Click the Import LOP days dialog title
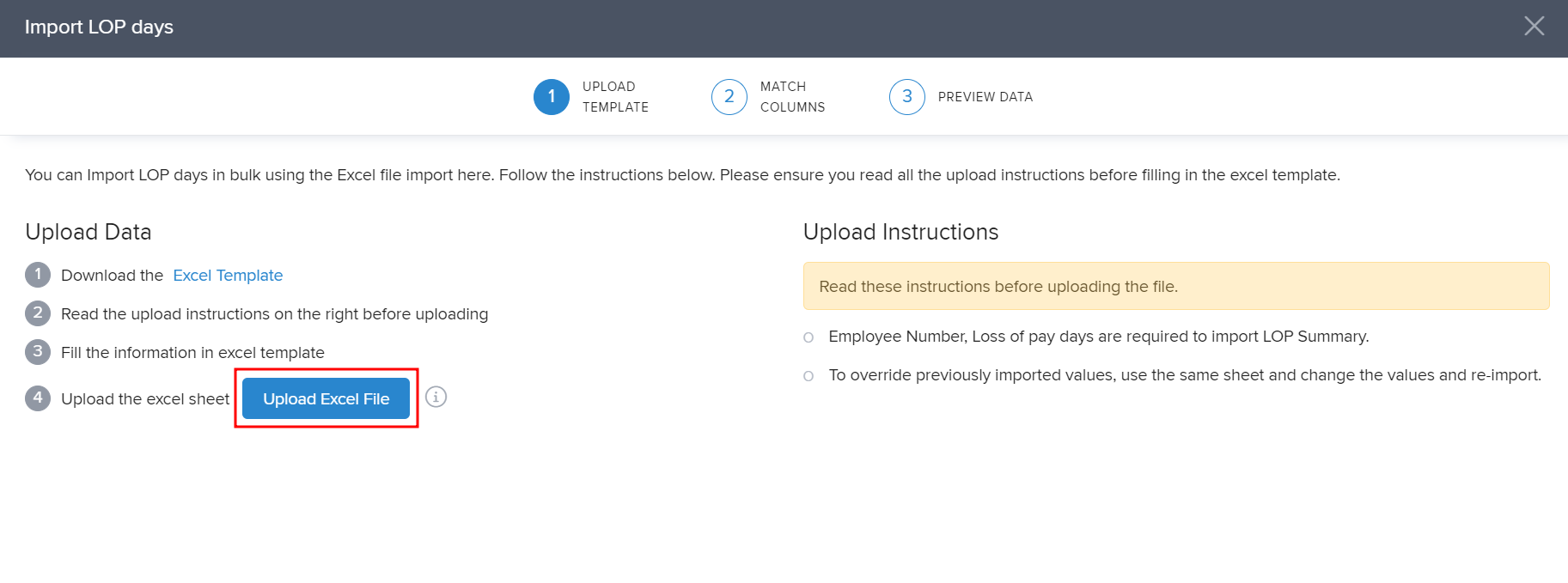Viewport: 1568px width, 583px height. pyautogui.click(x=99, y=27)
